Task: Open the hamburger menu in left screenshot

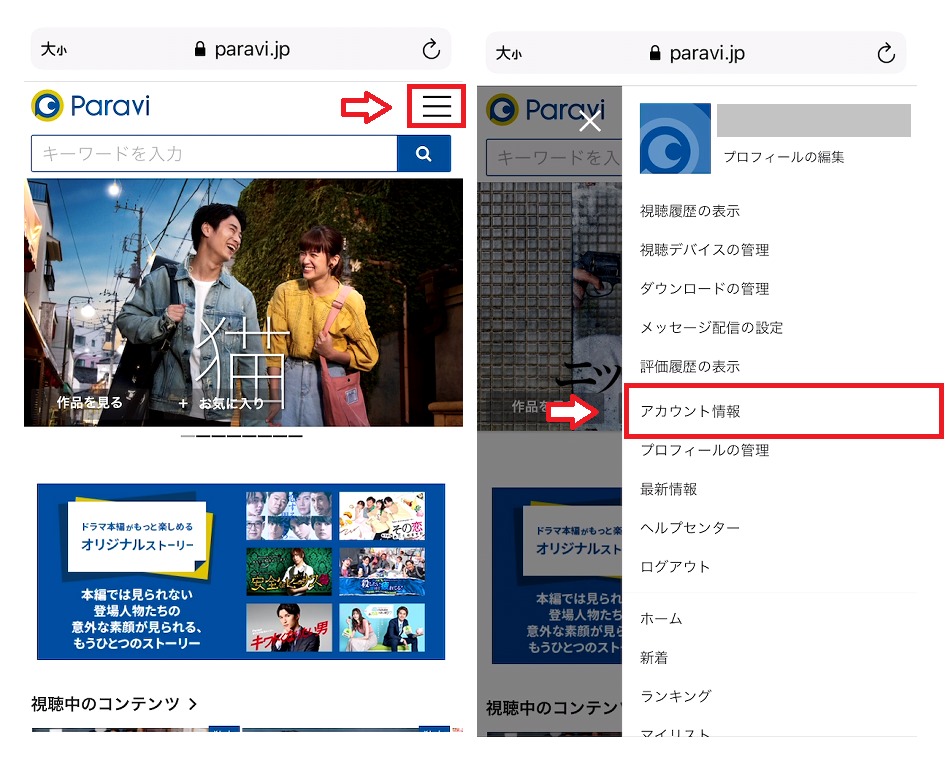Action: (437, 106)
